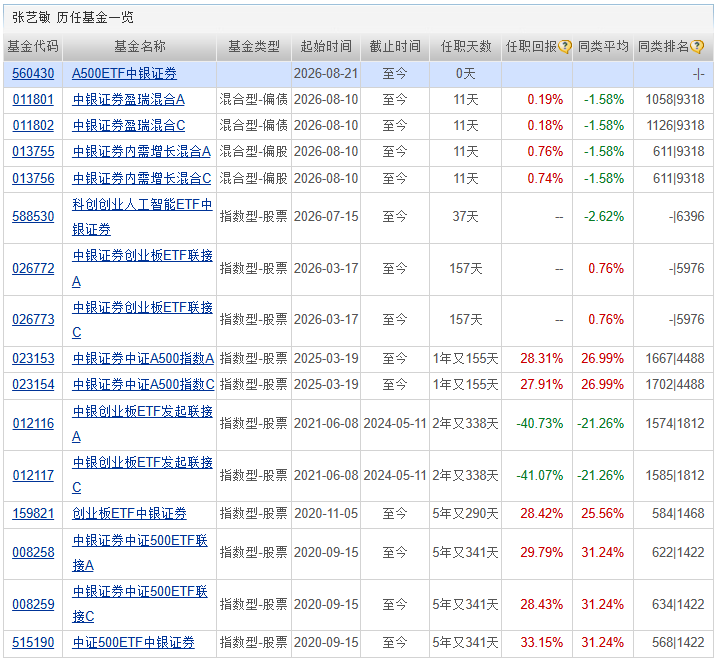Open fund code 013756 link
This screenshot has width=717, height=662.
[x=33, y=178]
